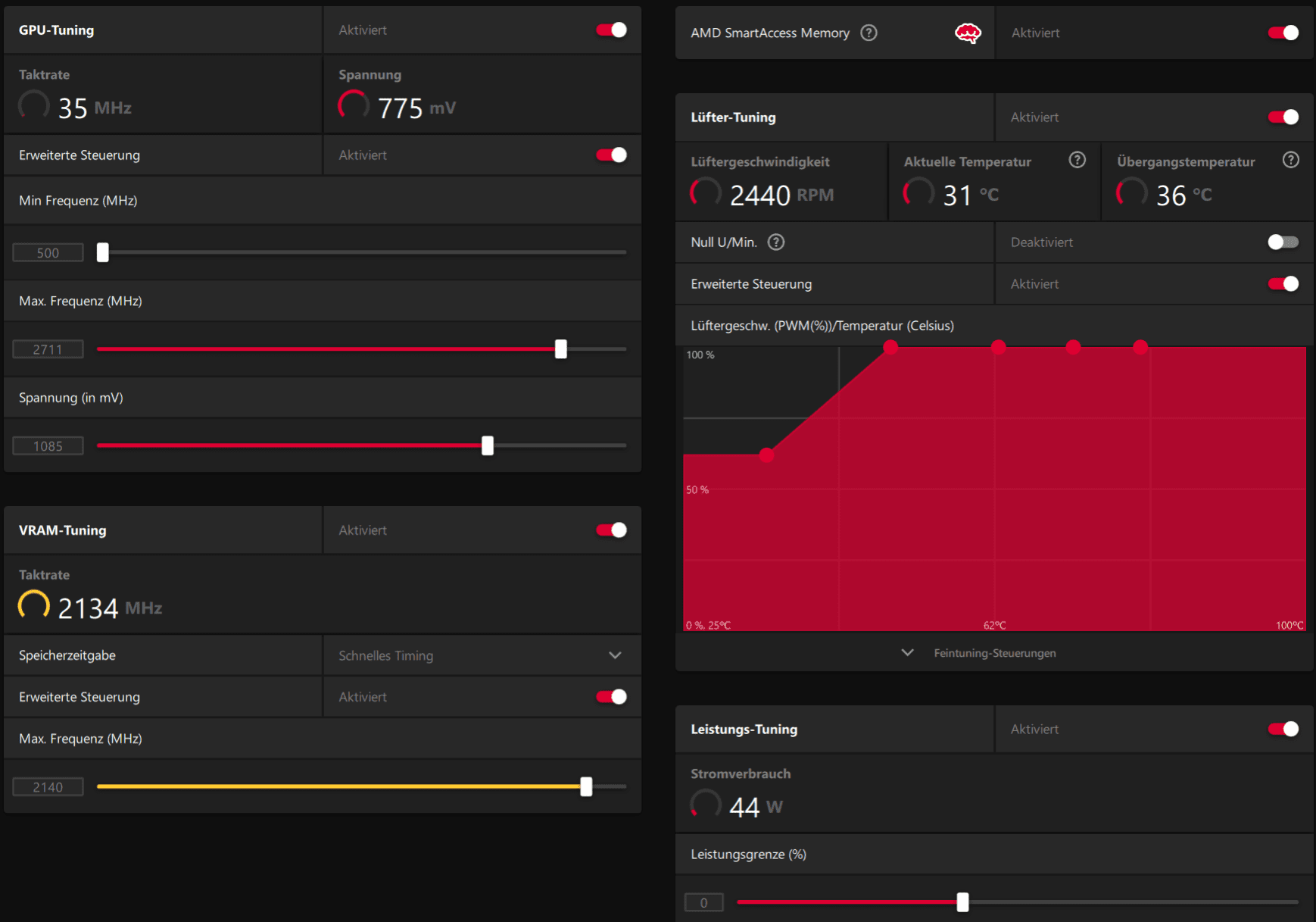Click the AMD SmartAccess Memory help icon
The image size is (1316, 922).
click(869, 33)
